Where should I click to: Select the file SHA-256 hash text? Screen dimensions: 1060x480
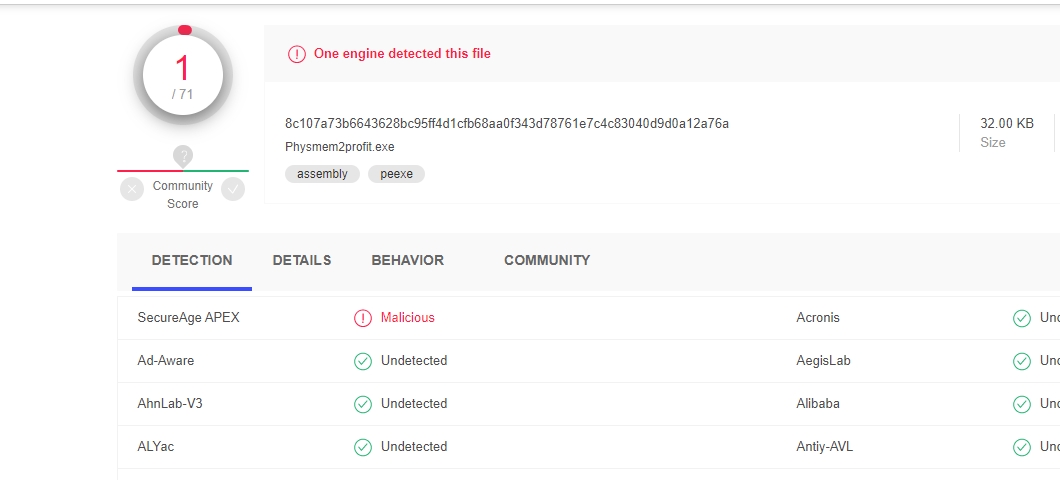[507, 124]
